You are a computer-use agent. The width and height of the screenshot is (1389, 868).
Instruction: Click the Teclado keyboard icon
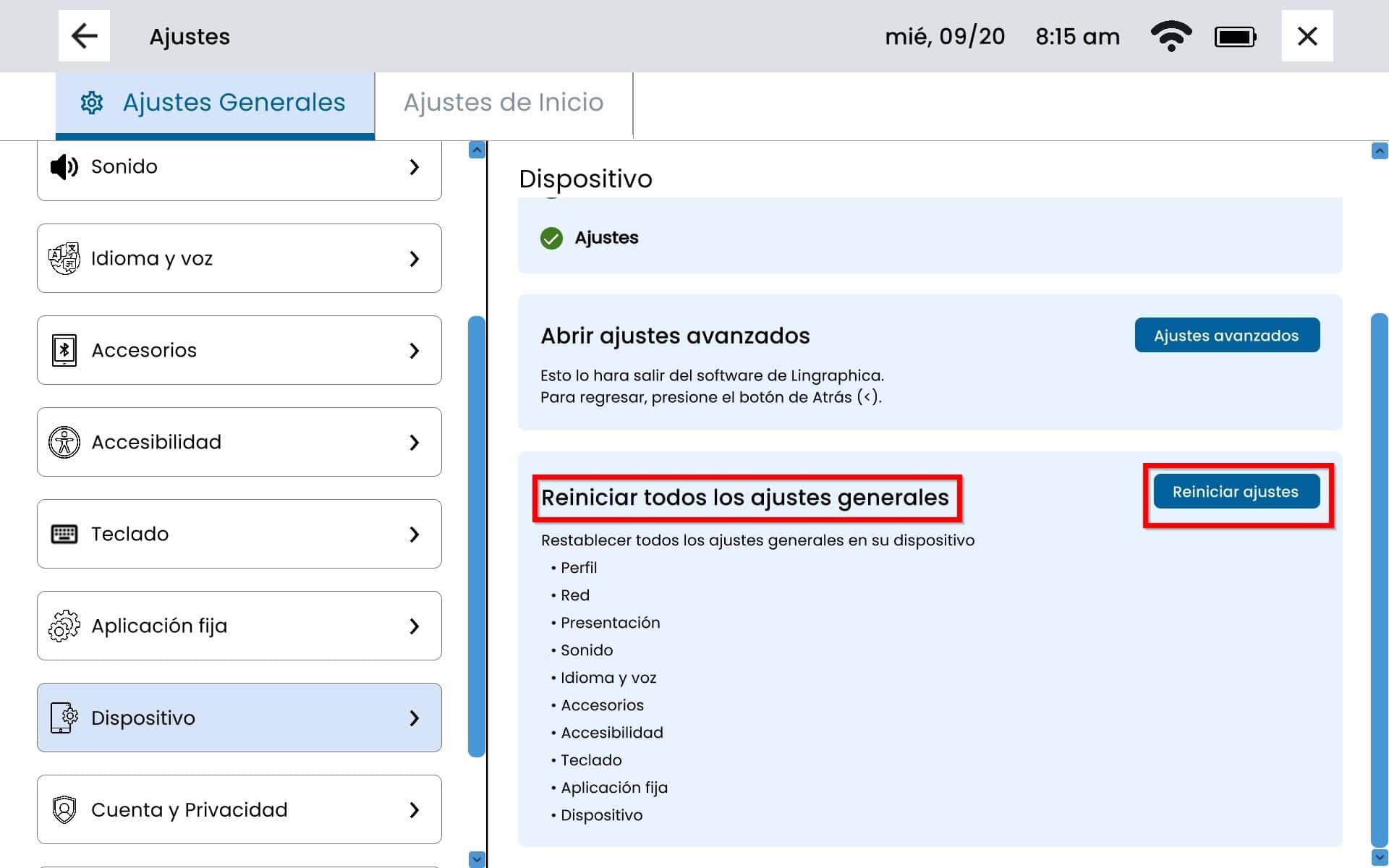point(64,534)
